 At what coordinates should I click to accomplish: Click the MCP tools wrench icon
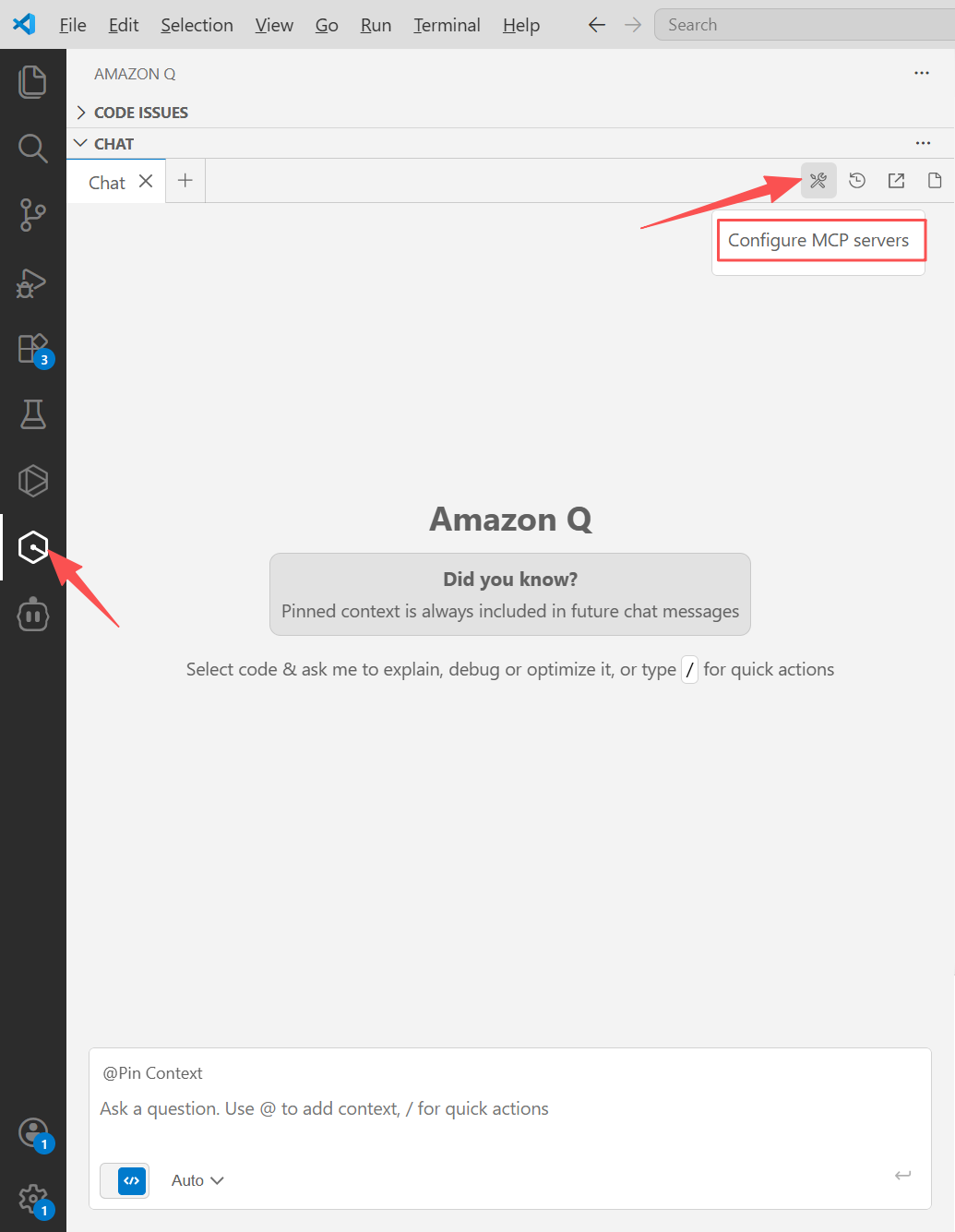pyautogui.click(x=818, y=181)
